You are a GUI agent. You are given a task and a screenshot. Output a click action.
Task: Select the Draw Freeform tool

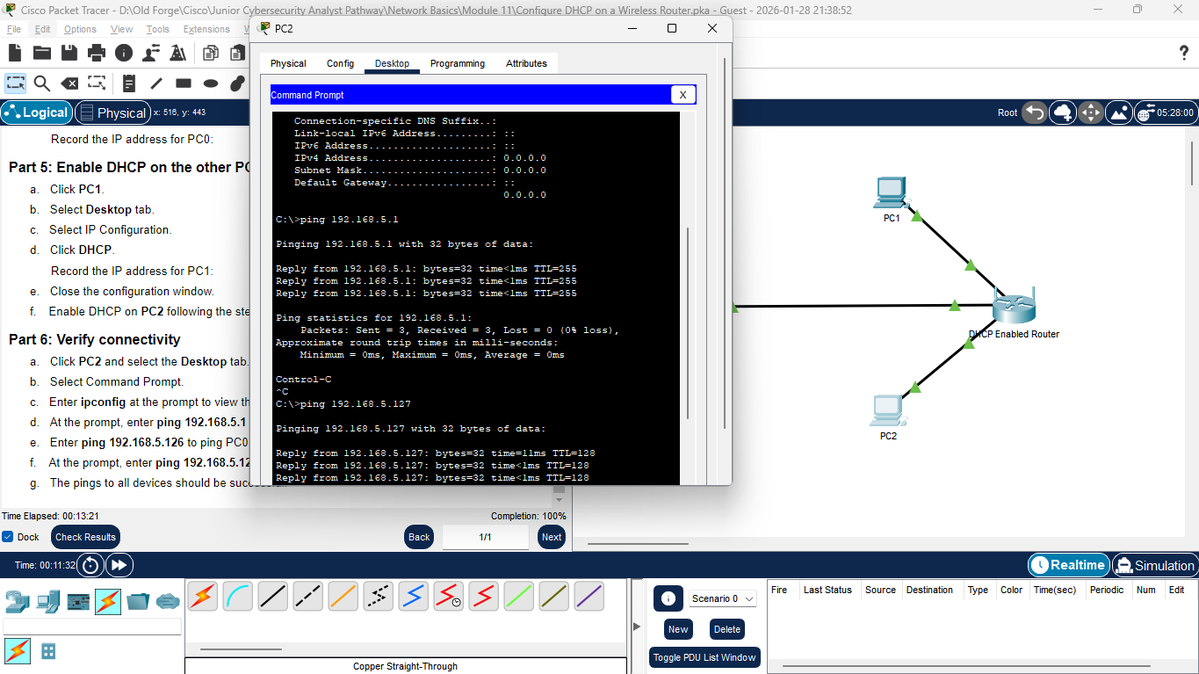tap(238, 83)
